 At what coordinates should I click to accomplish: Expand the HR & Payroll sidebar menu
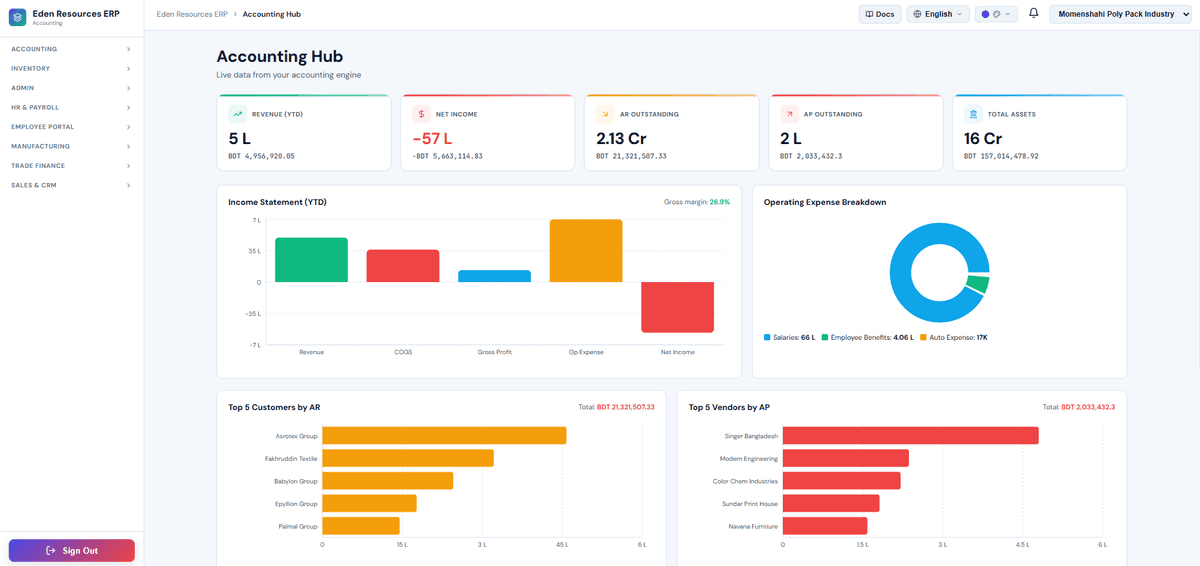[x=71, y=107]
